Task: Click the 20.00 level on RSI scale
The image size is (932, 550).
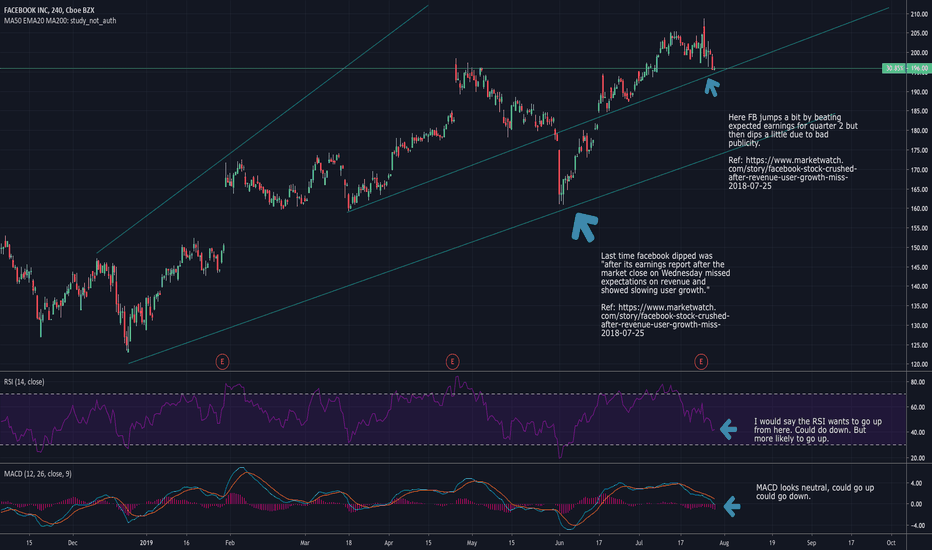Action: [x=917, y=458]
